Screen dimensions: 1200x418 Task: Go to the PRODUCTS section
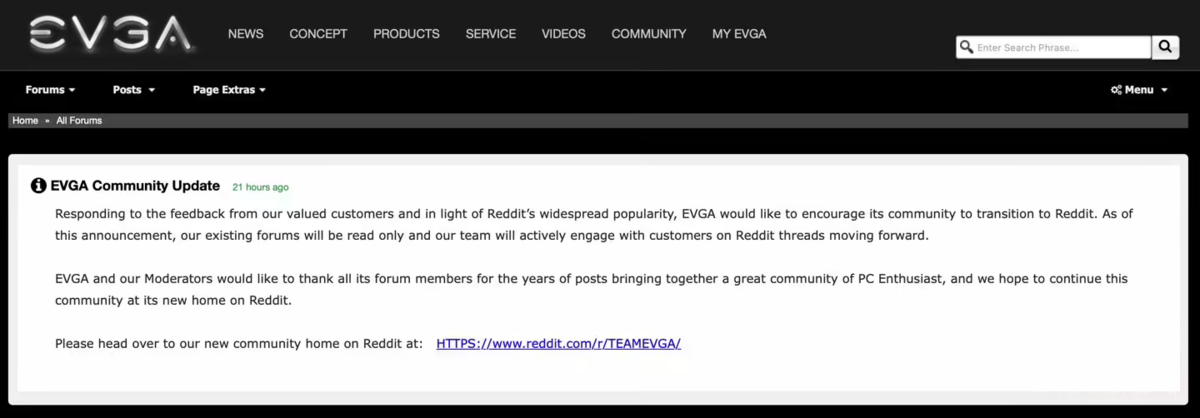coord(406,34)
